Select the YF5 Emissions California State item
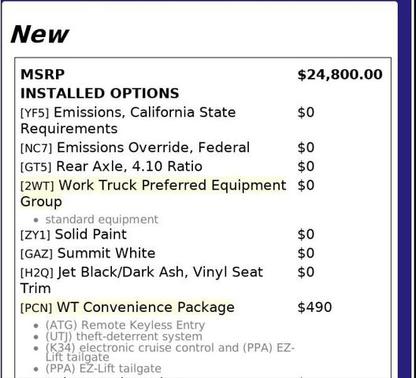This screenshot has height=378, width=416. click(x=128, y=120)
